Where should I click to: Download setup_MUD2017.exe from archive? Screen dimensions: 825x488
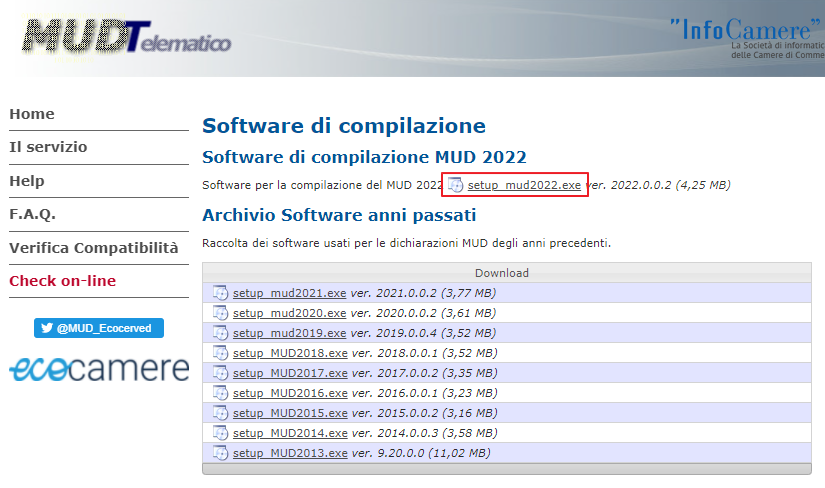[x=290, y=373]
